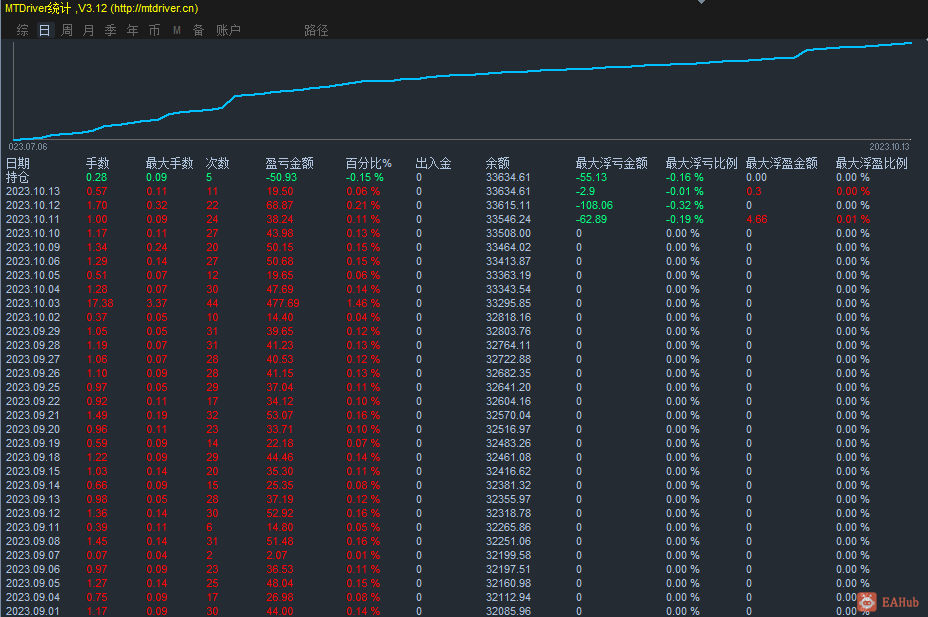
Task: Click profit value 2.07
Action: (277, 555)
